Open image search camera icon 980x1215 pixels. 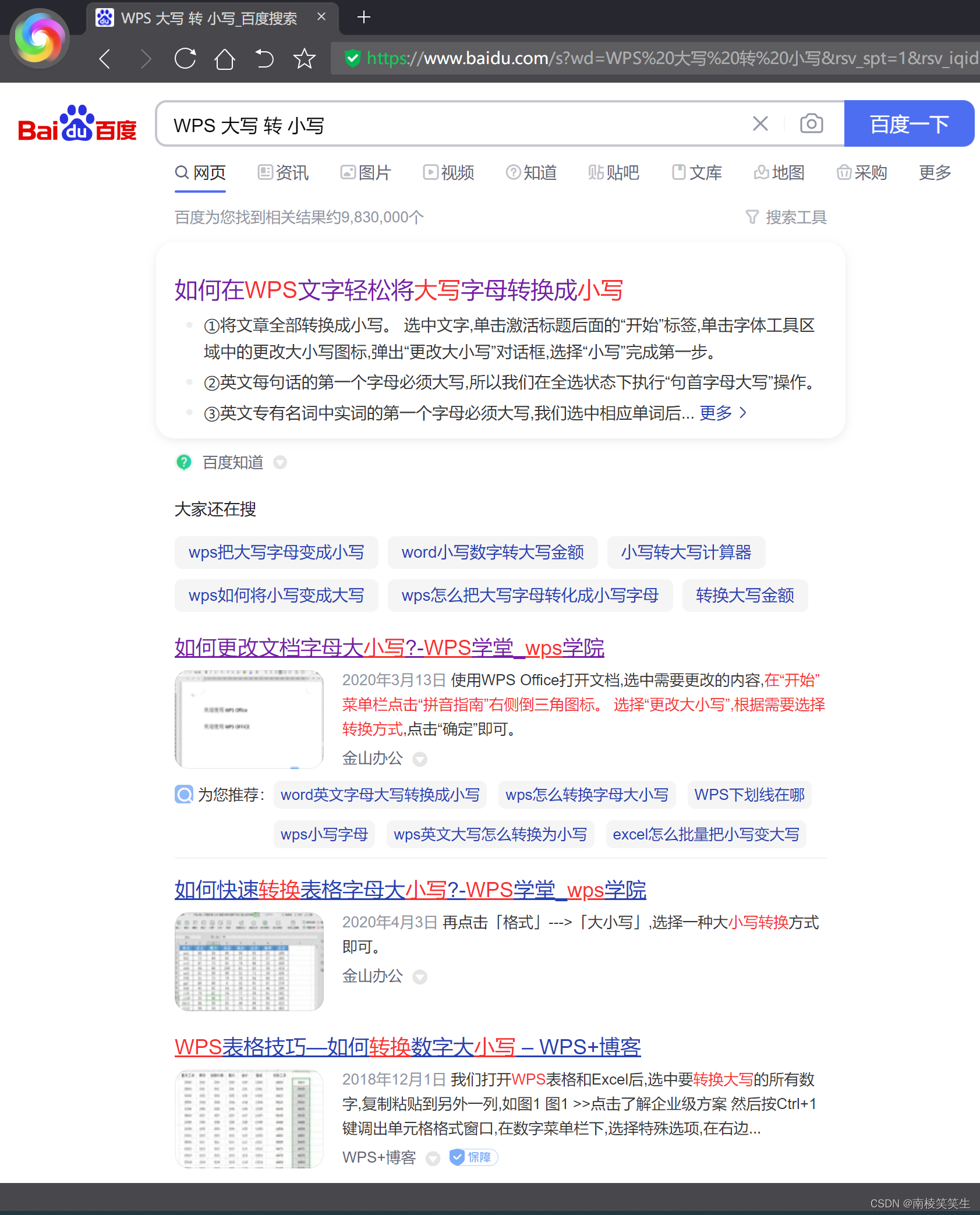[x=811, y=123]
